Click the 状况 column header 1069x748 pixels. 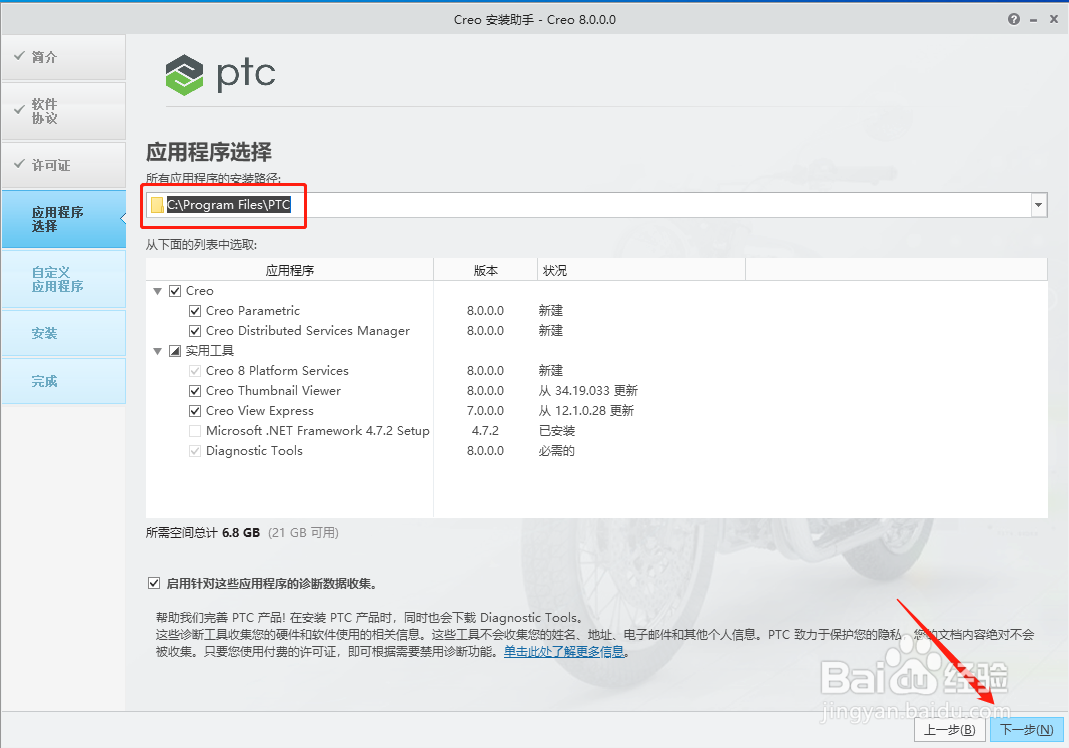click(641, 270)
